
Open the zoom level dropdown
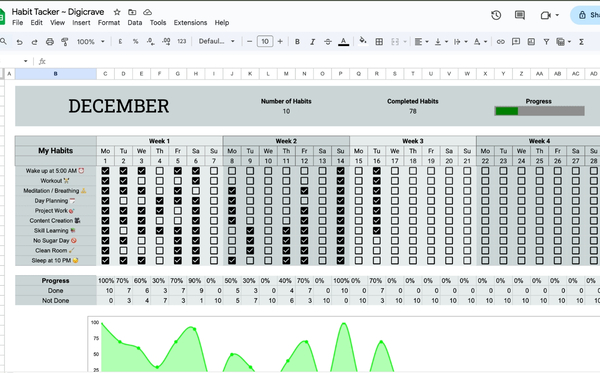pyautogui.click(x=91, y=42)
